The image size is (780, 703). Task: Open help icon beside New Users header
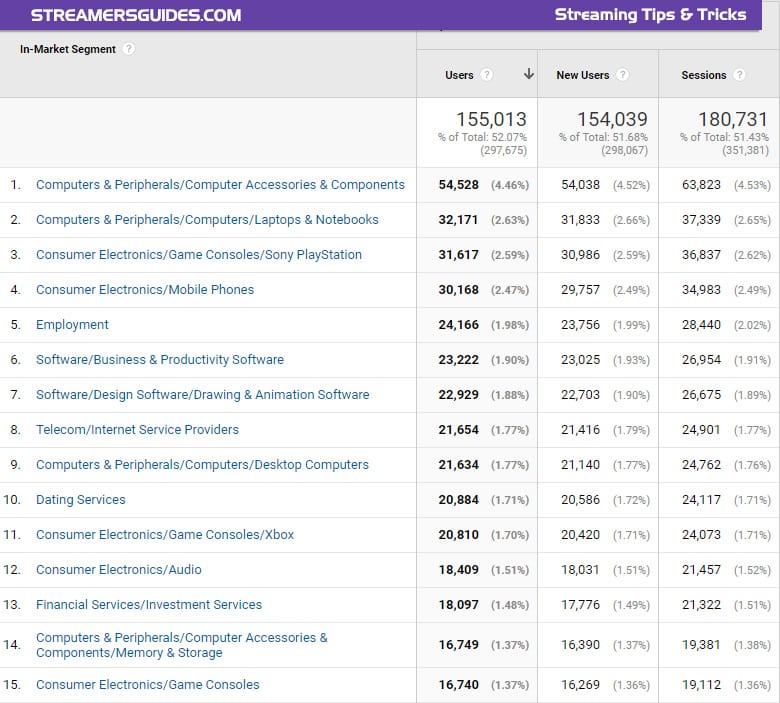(622, 75)
